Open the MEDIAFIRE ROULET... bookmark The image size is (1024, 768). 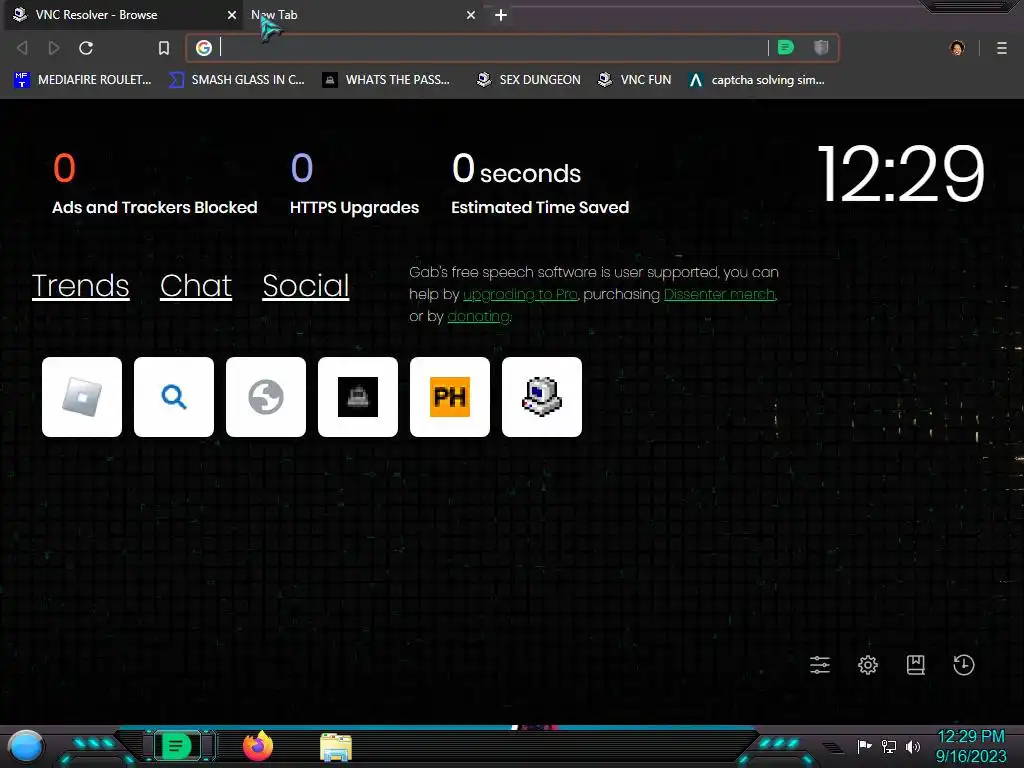(82, 80)
